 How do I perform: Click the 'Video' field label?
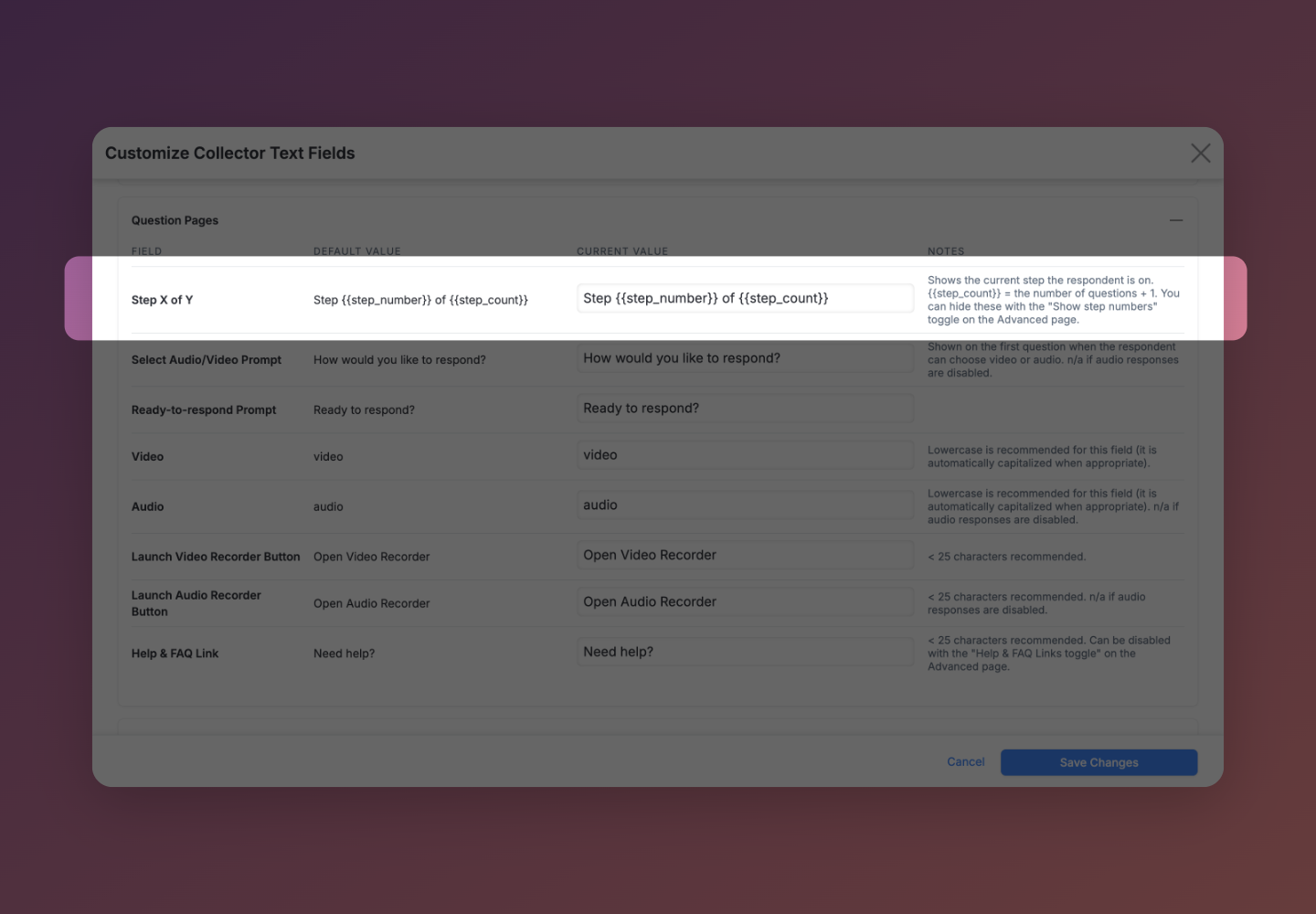[147, 457]
